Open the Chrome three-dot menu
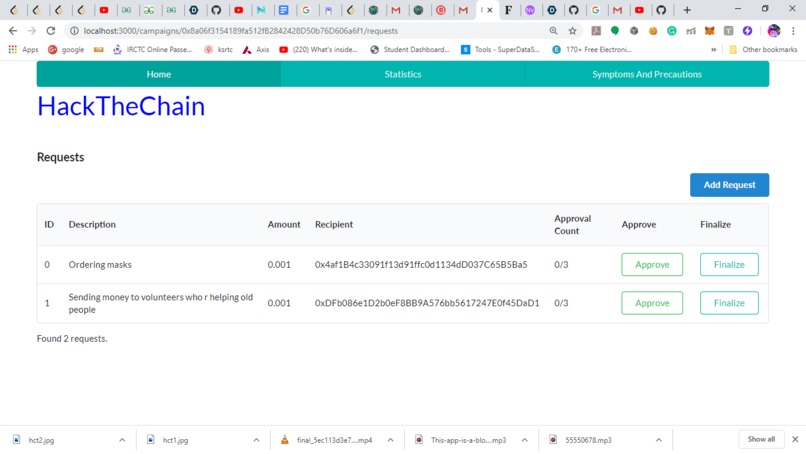Screen dimensions: 806x454 pyautogui.click(x=794, y=31)
